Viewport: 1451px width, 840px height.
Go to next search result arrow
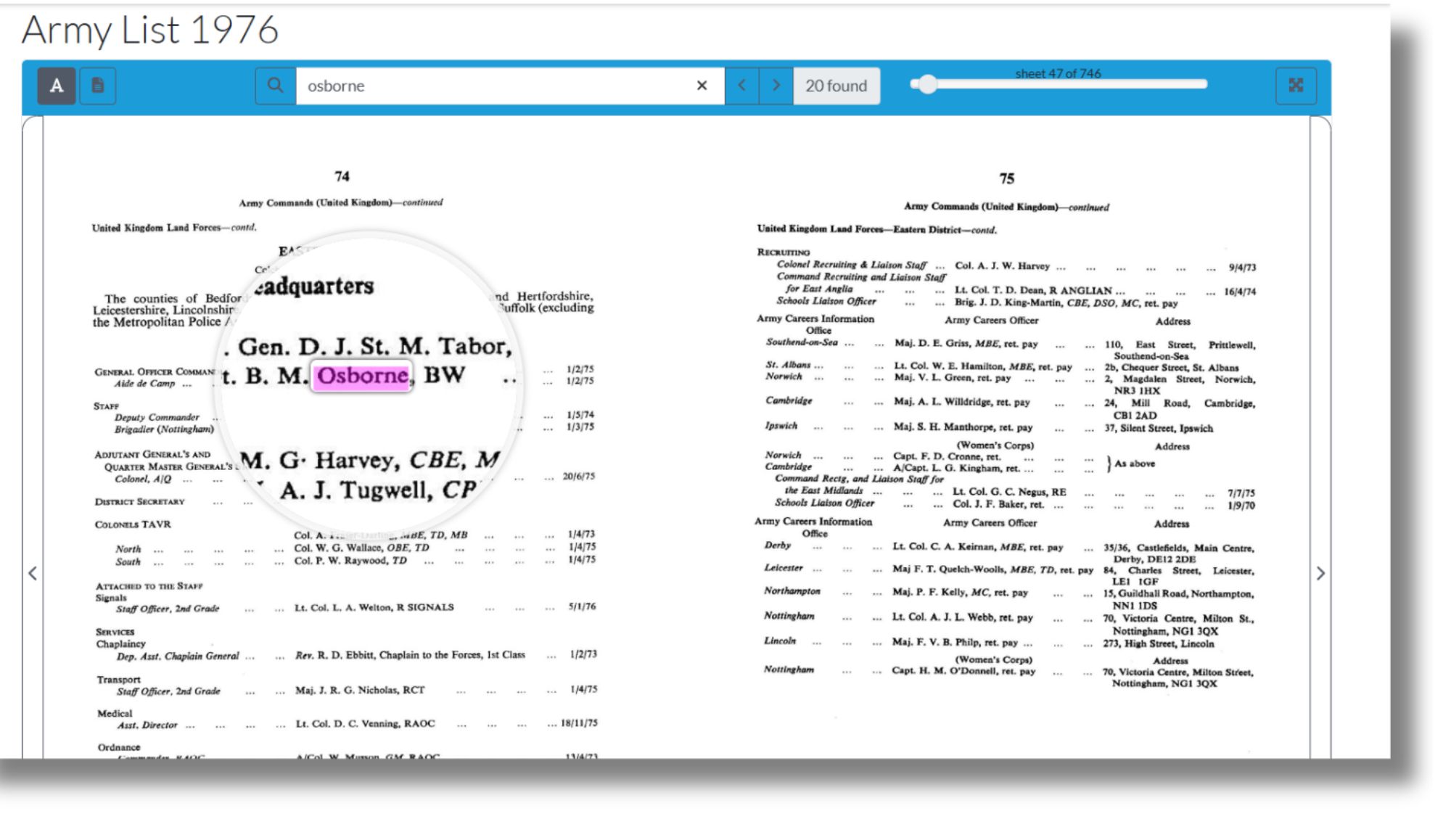pyautogui.click(x=776, y=86)
